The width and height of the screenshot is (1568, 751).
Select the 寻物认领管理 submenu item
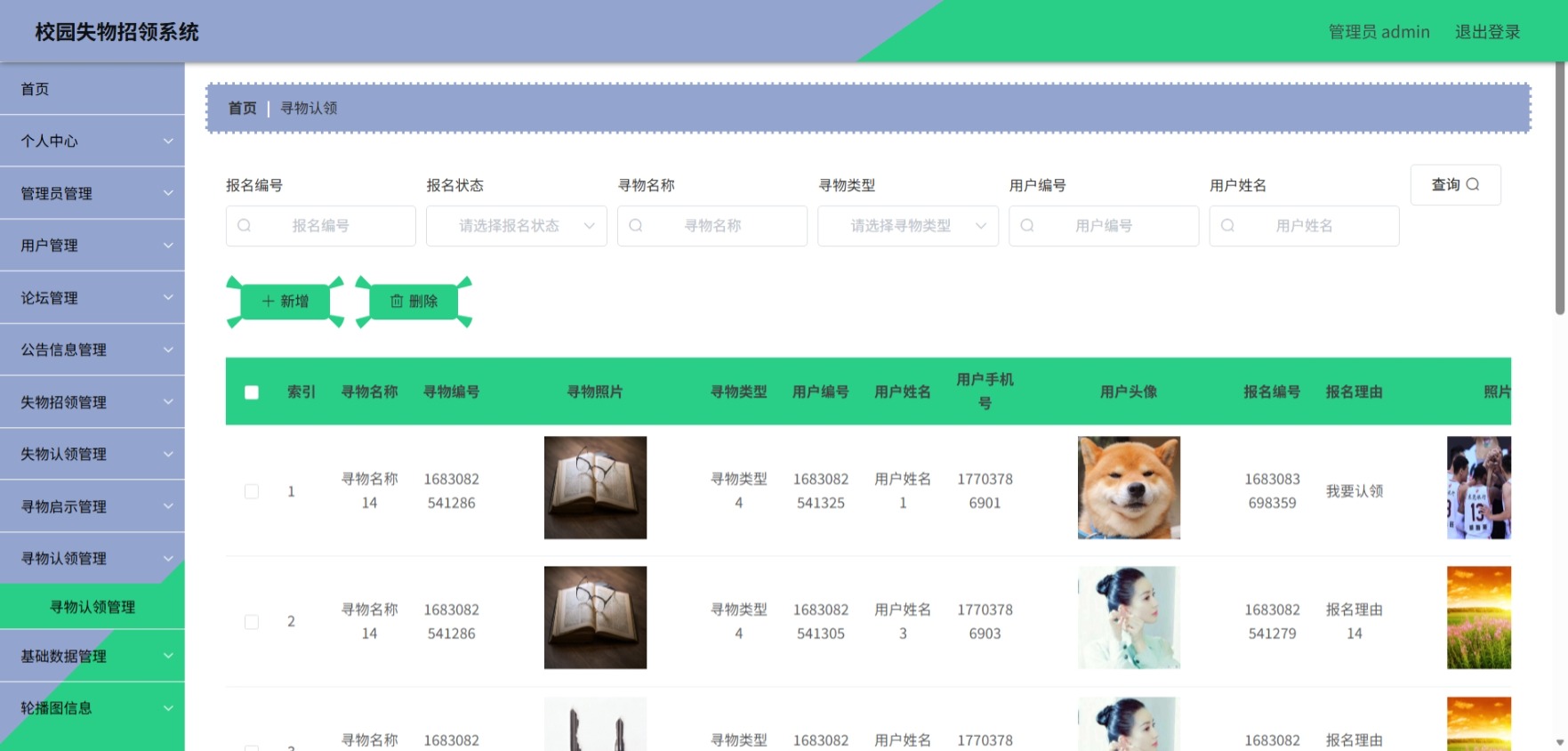tap(92, 607)
